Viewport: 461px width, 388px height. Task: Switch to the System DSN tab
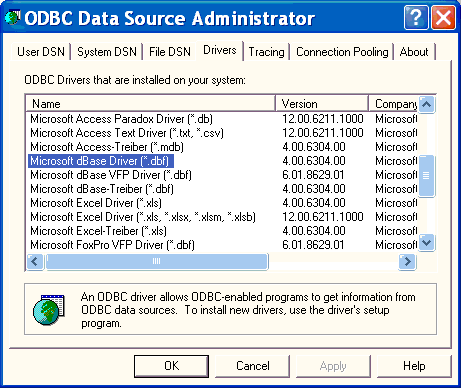point(107,52)
